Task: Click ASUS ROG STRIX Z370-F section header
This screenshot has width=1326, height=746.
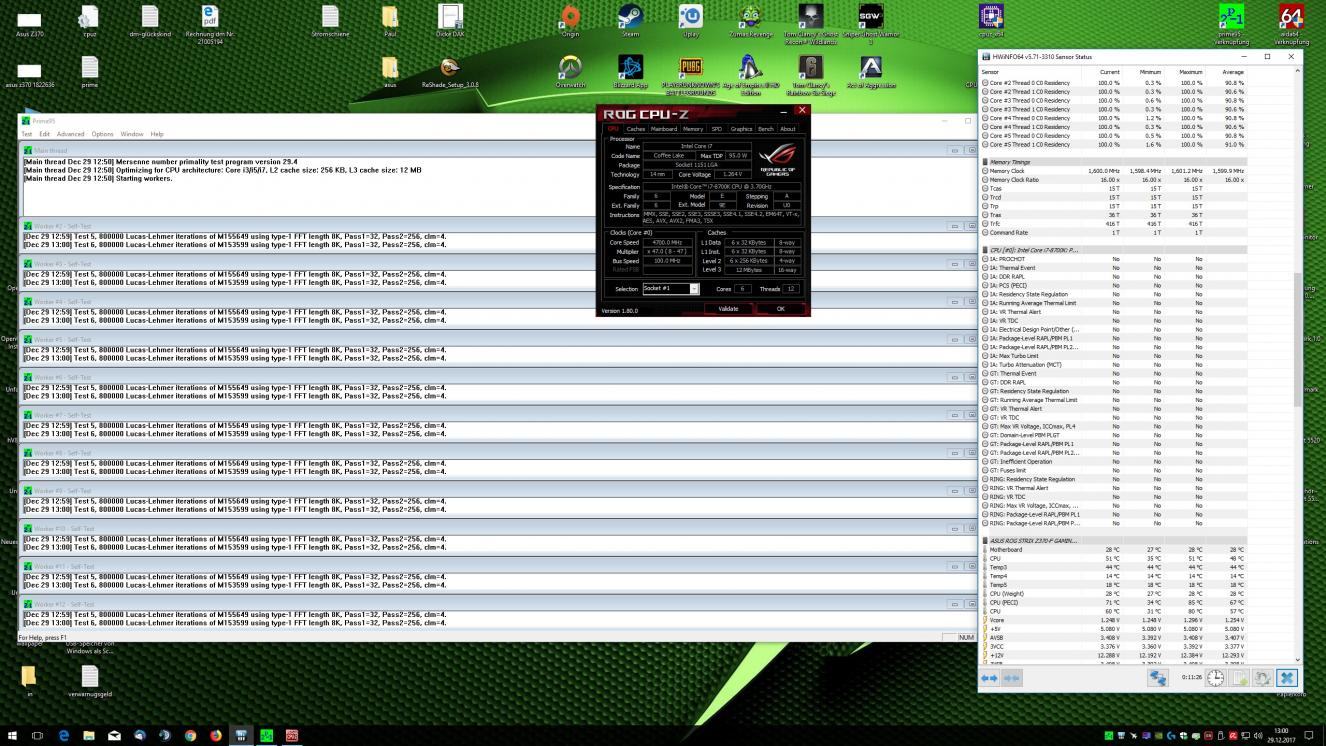Action: coord(1114,541)
